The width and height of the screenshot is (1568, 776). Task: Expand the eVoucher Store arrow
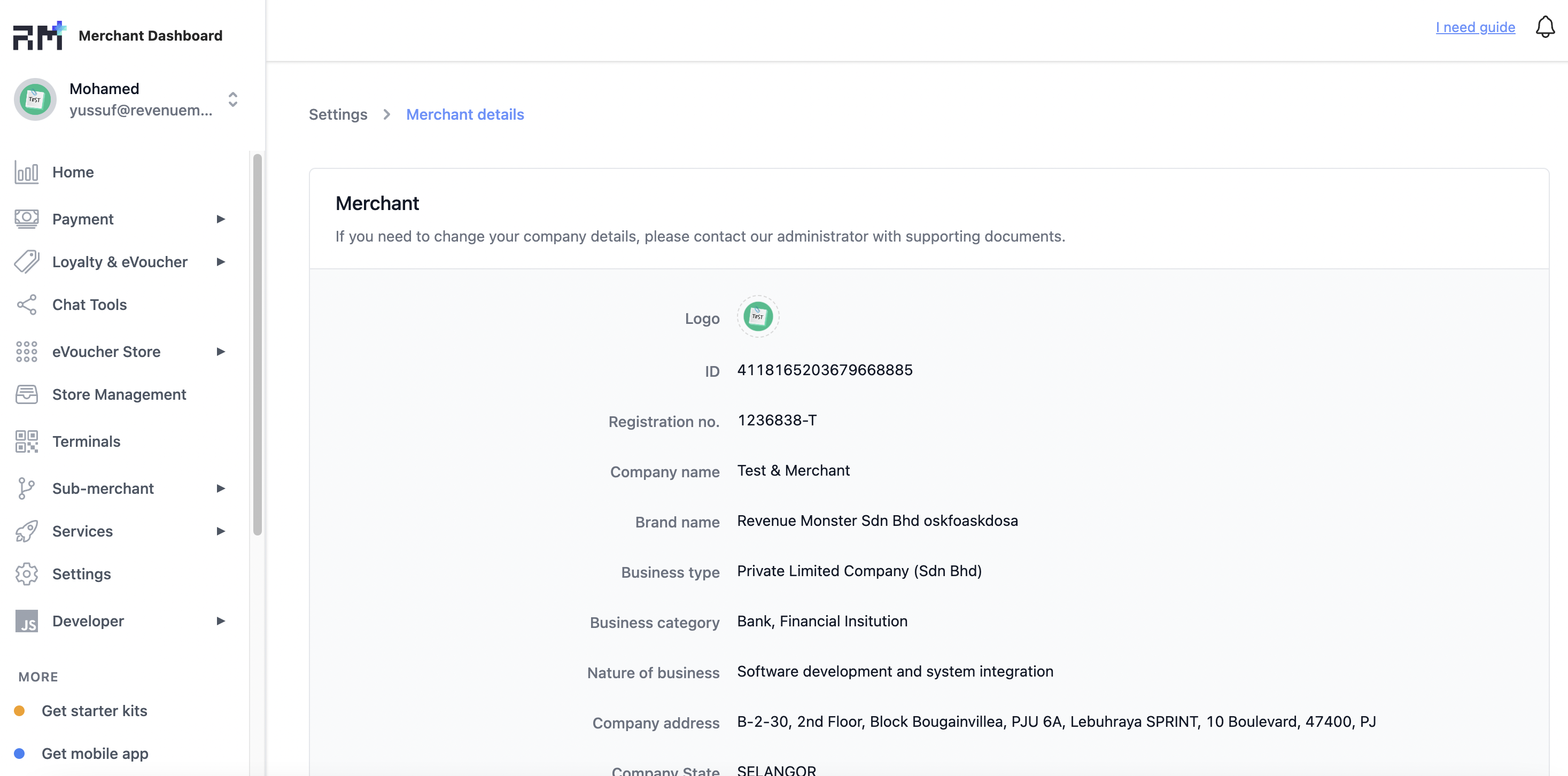point(220,352)
